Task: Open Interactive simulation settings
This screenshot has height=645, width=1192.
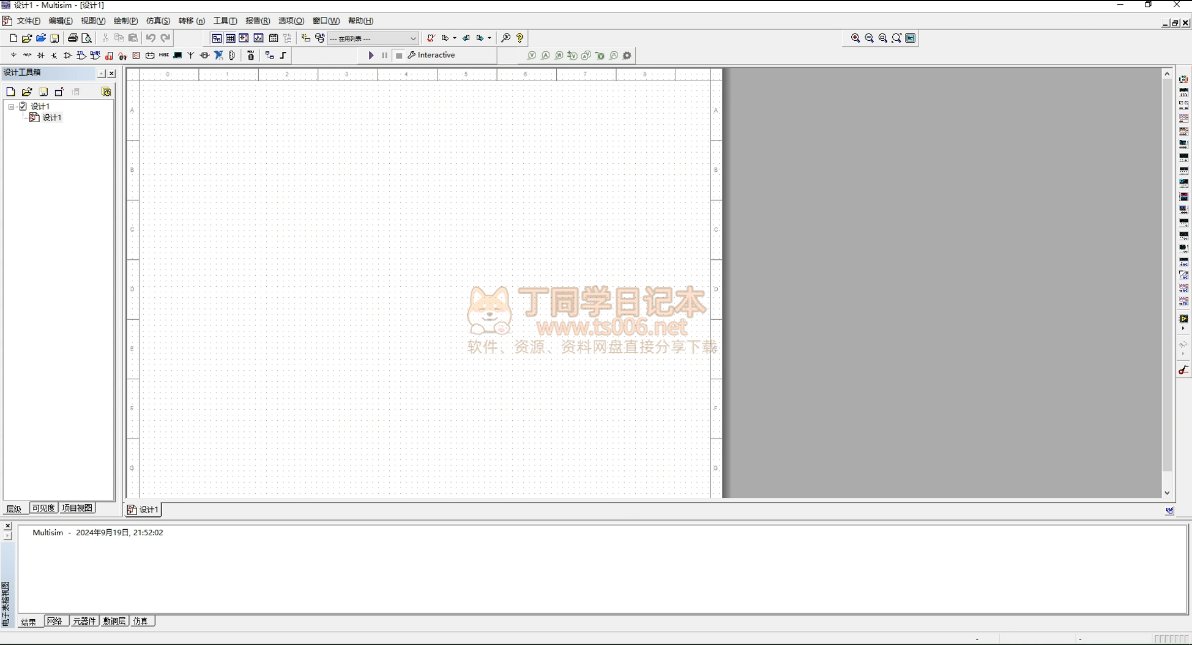Action: click(x=431, y=56)
